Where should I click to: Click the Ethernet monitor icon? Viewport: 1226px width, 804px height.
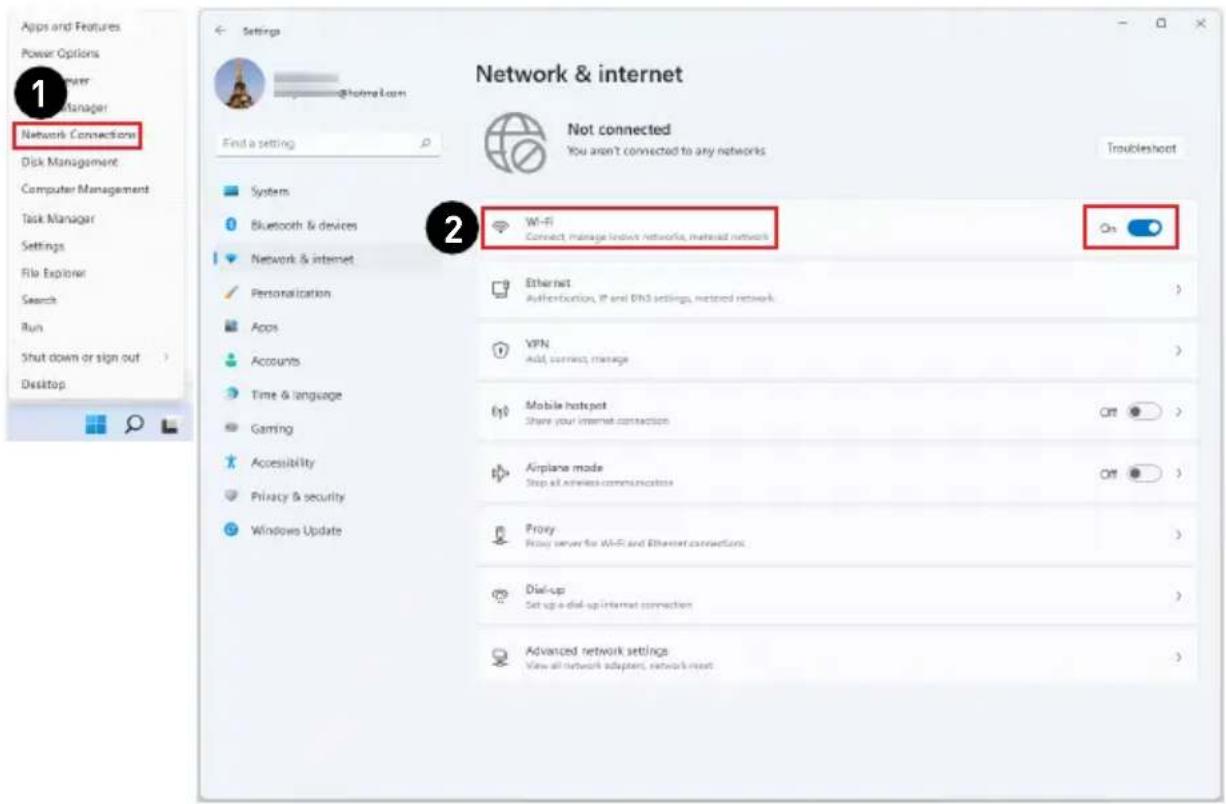501,289
